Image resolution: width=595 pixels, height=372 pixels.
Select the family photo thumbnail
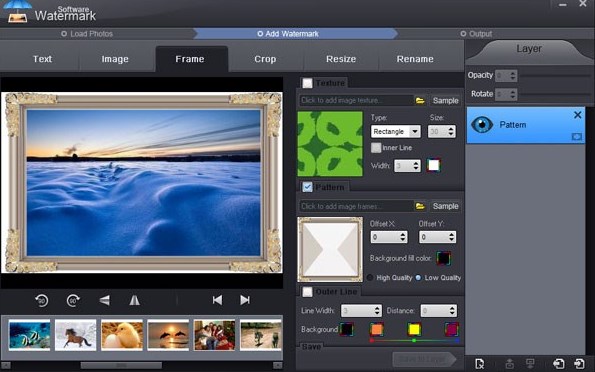(x=214, y=334)
